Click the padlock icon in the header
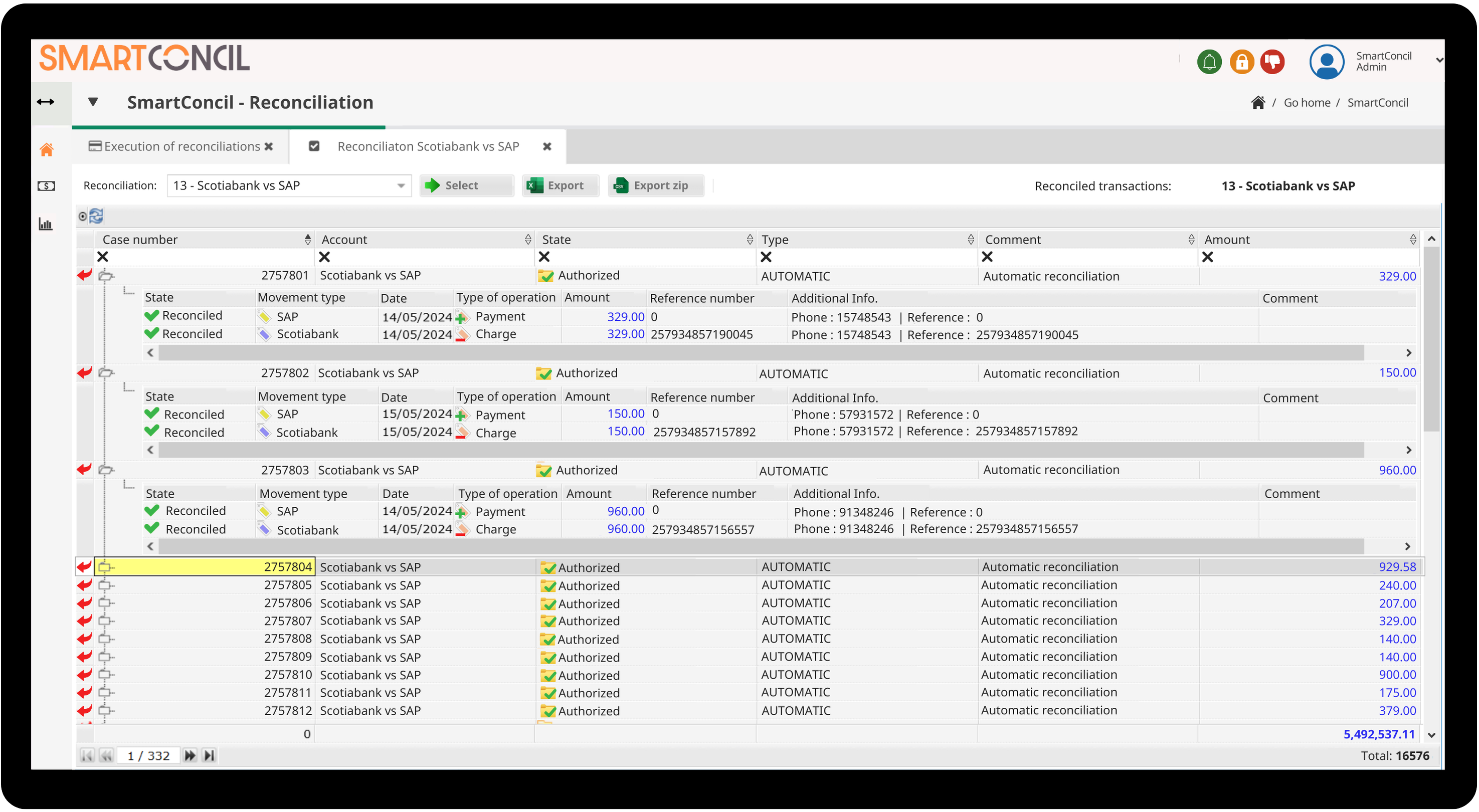The image size is (1479, 812). 1241,62
